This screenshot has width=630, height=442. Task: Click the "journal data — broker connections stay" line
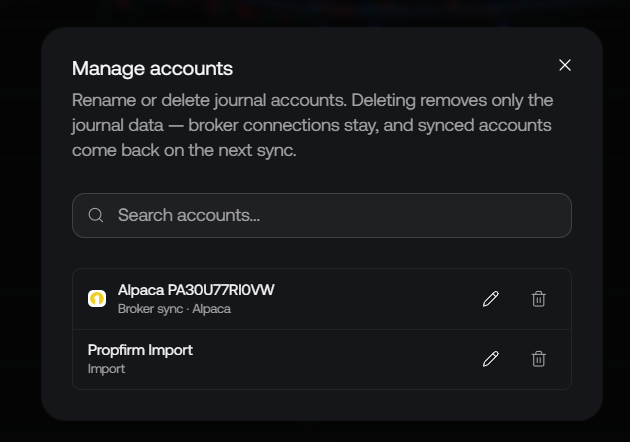pos(225,125)
